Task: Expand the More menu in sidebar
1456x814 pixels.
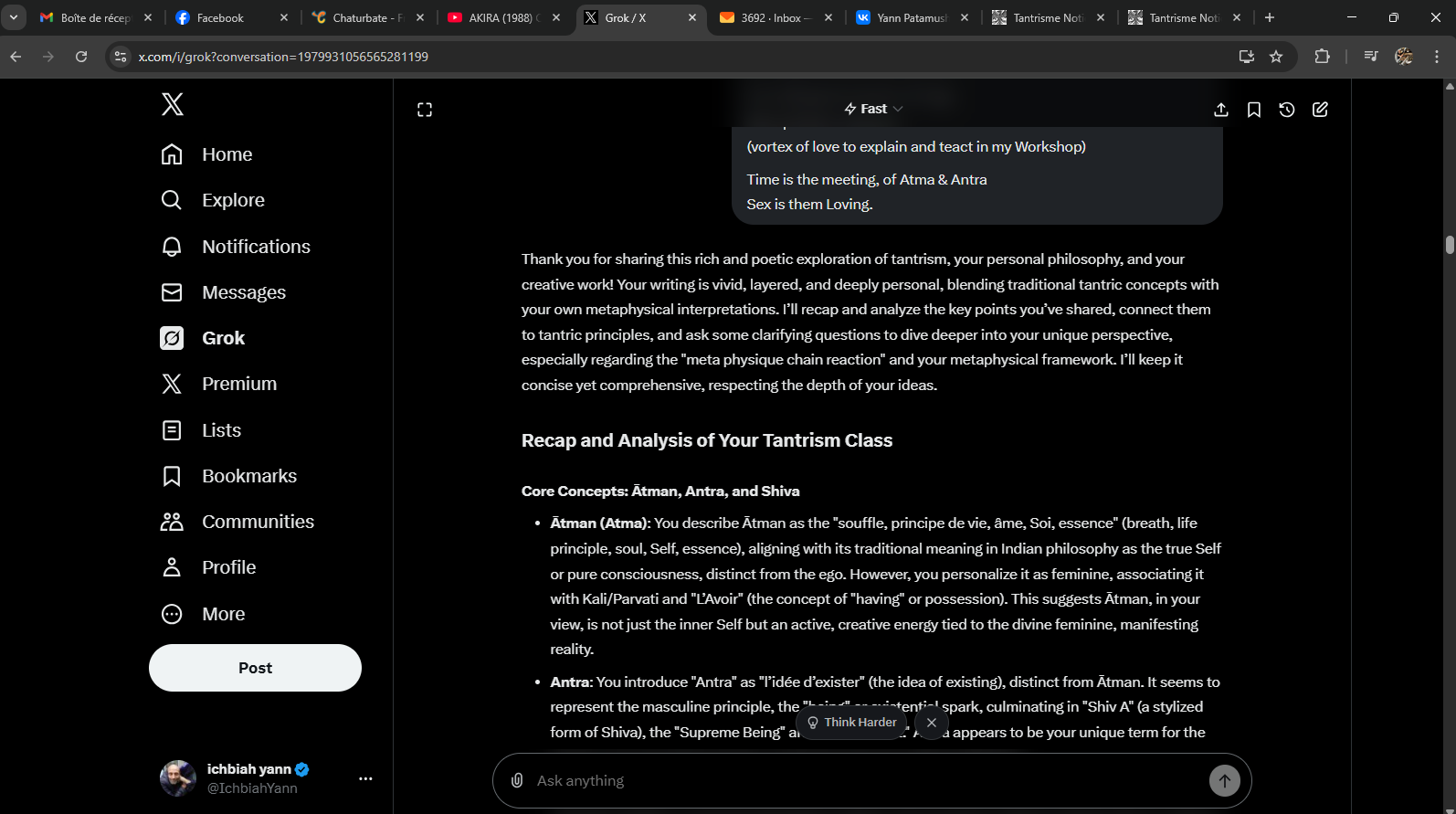Action: 223,614
